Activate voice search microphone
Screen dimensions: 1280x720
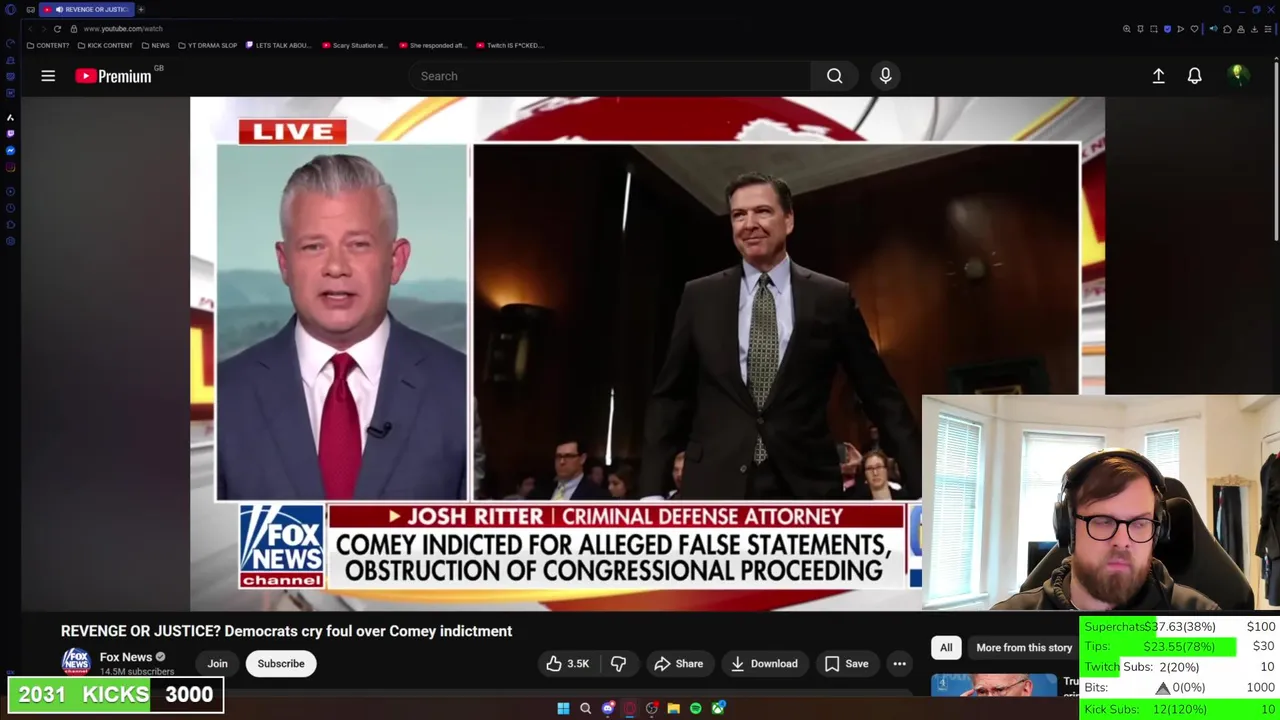tap(885, 76)
